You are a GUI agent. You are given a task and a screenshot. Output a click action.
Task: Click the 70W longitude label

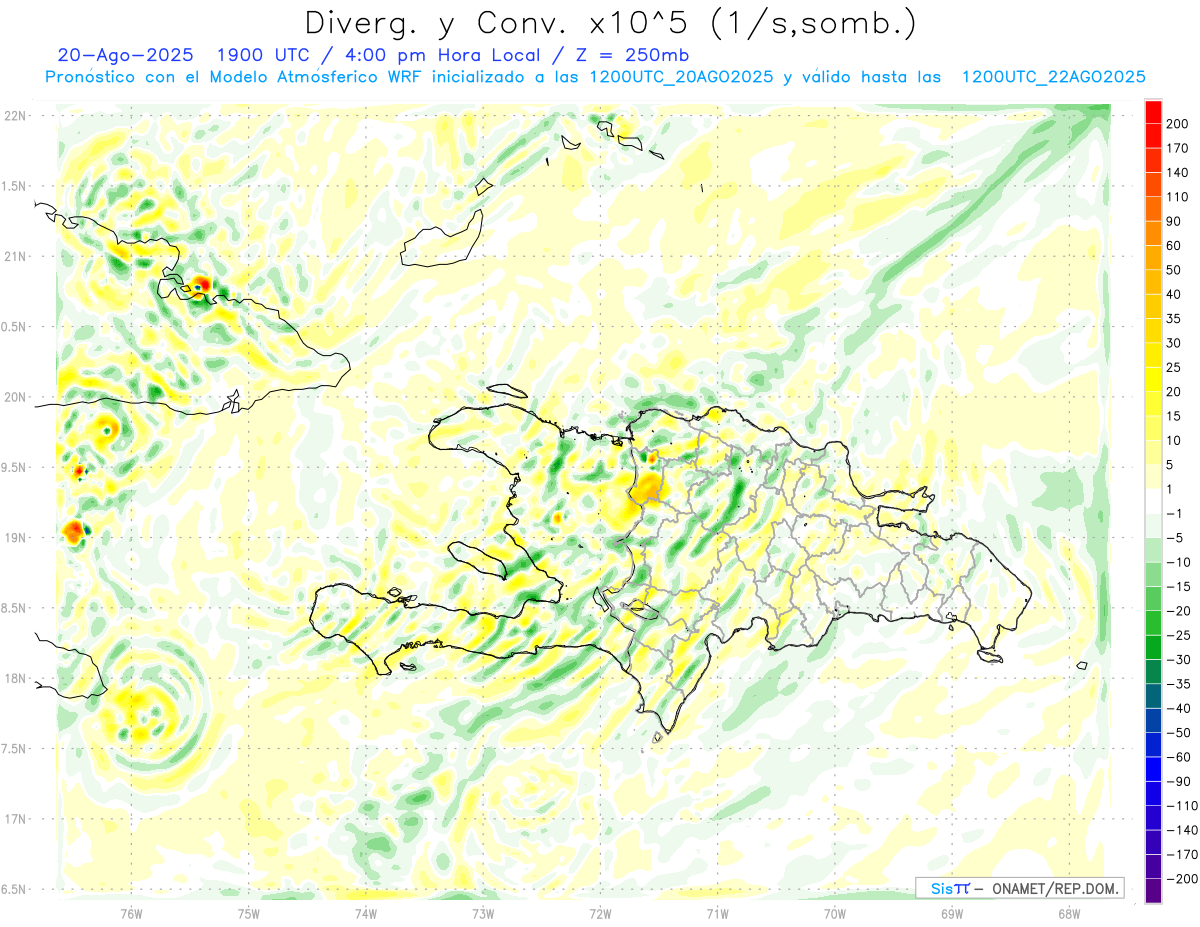pos(835,914)
